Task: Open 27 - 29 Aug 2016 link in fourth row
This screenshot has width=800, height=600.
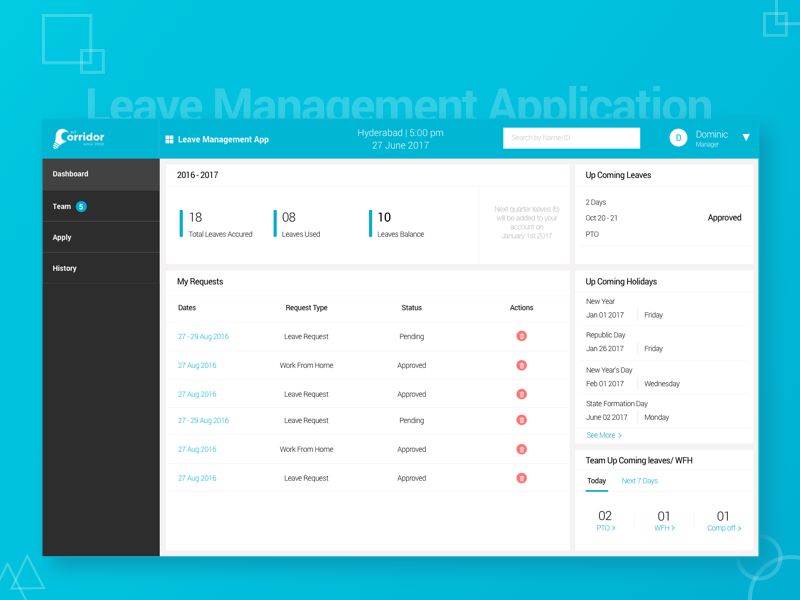Action: pyautogui.click(x=203, y=420)
